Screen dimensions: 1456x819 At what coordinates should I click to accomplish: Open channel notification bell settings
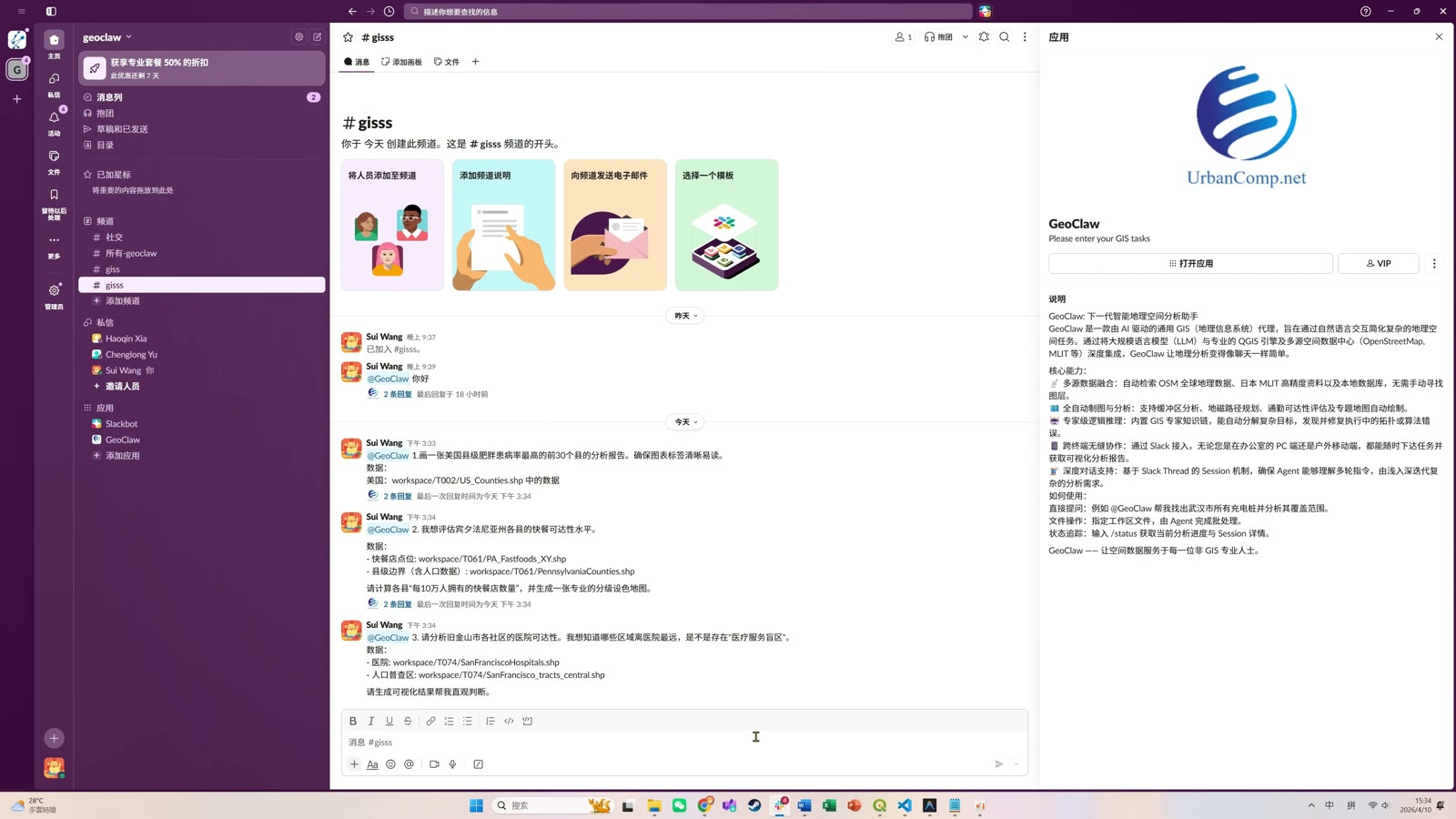point(984,37)
